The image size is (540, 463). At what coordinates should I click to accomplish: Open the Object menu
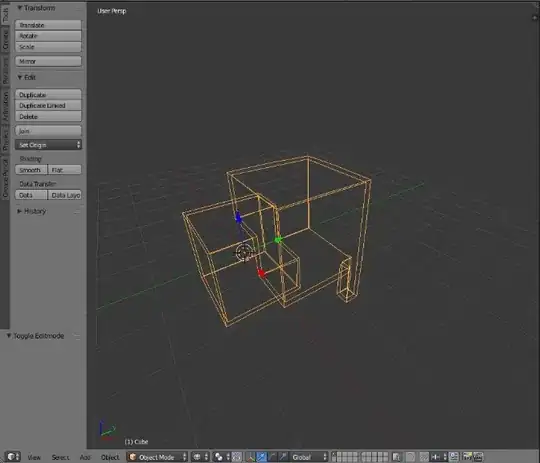(110, 457)
